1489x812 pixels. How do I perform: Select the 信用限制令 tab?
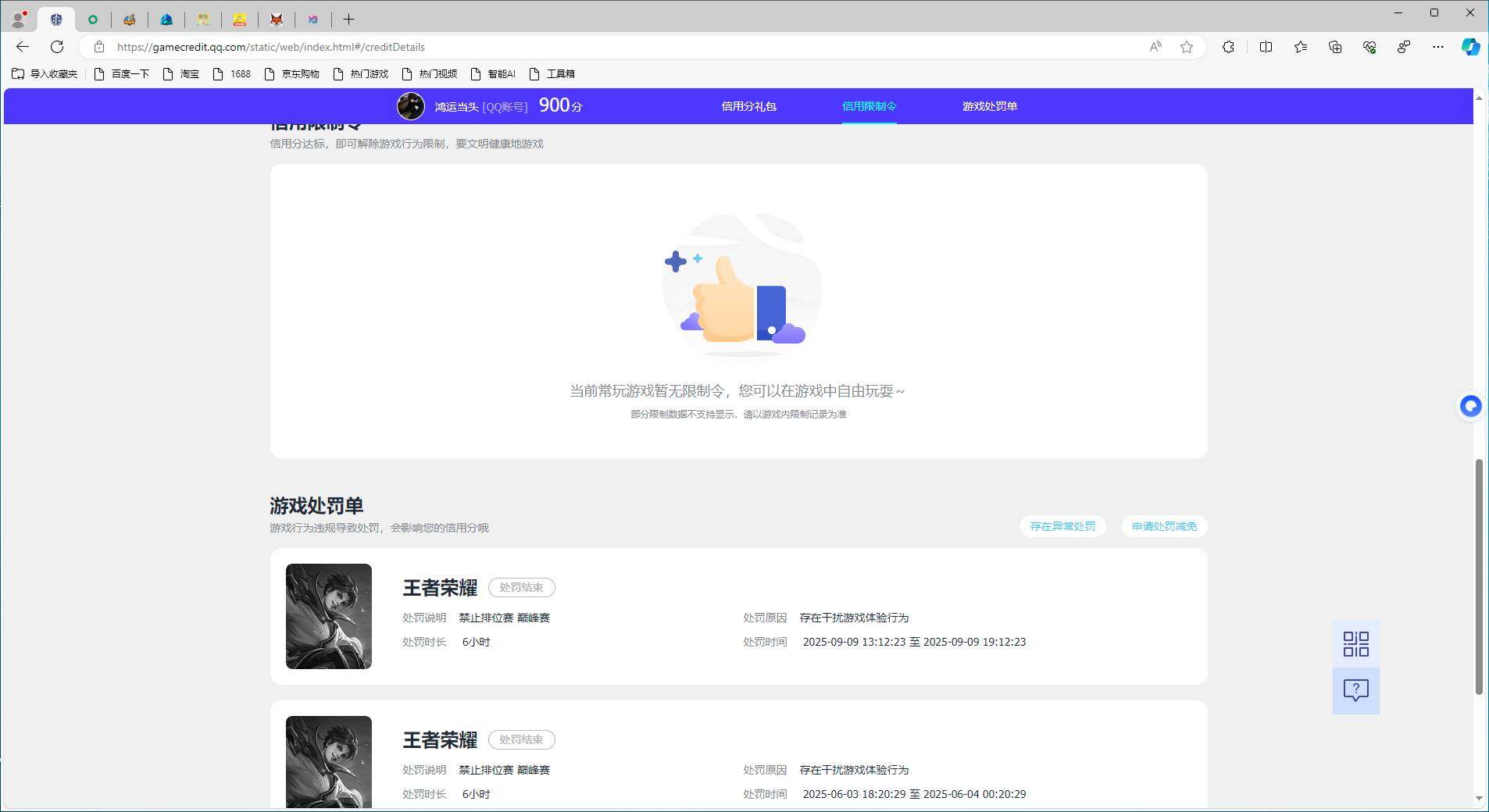point(869,106)
